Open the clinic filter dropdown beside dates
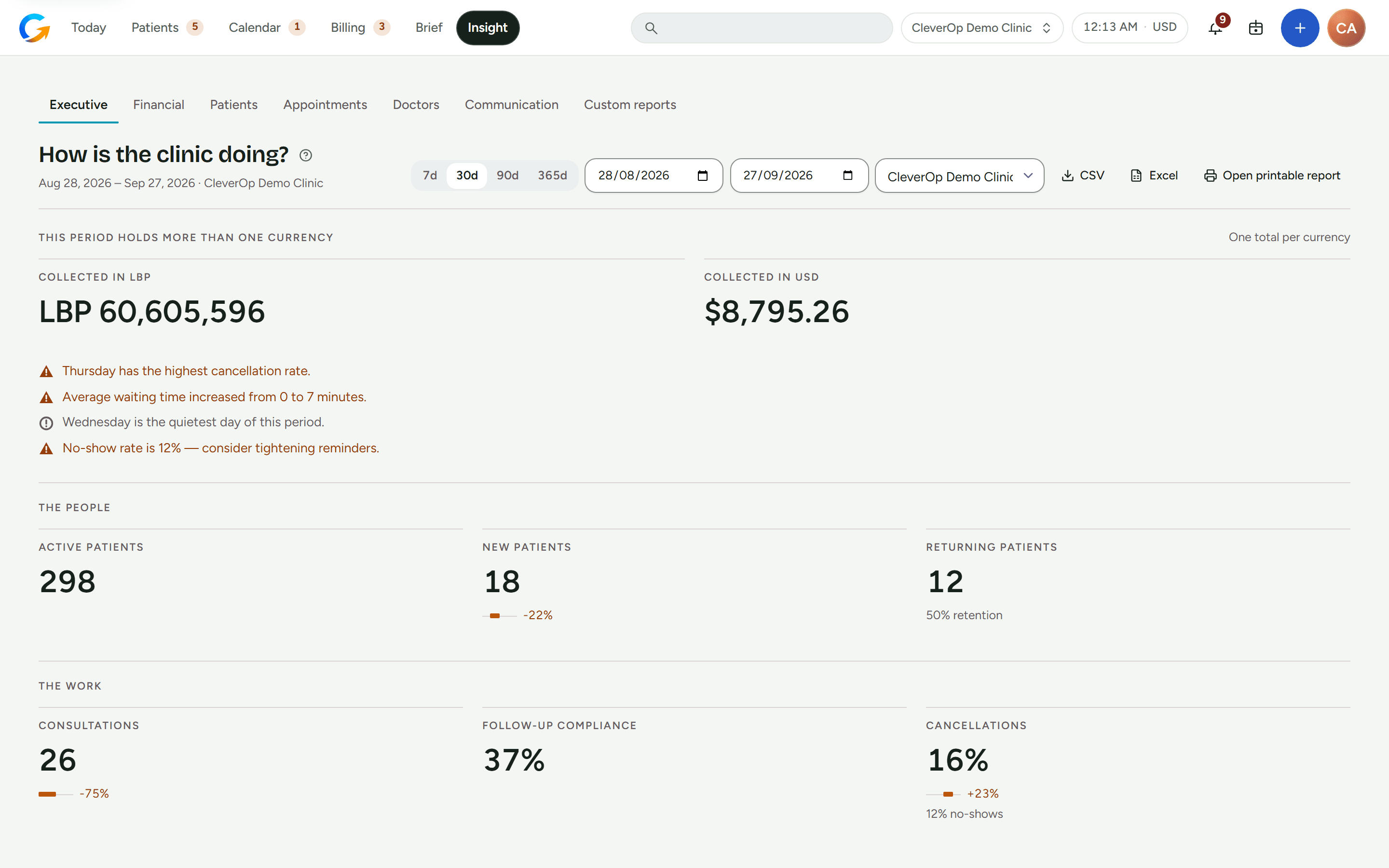This screenshot has width=1389, height=868. (959, 176)
